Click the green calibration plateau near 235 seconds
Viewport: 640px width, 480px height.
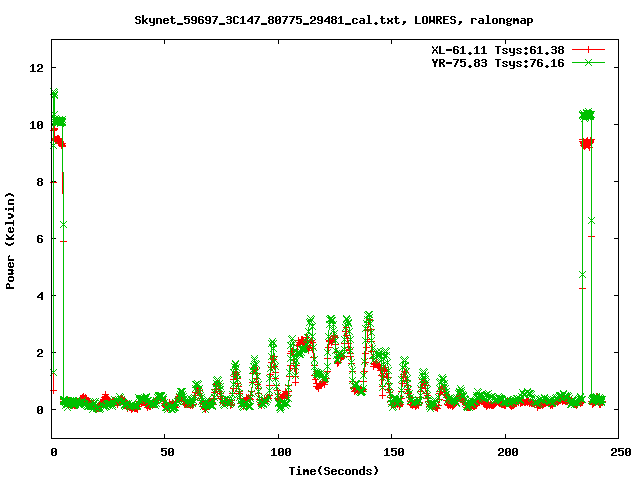pyautogui.click(x=587, y=116)
